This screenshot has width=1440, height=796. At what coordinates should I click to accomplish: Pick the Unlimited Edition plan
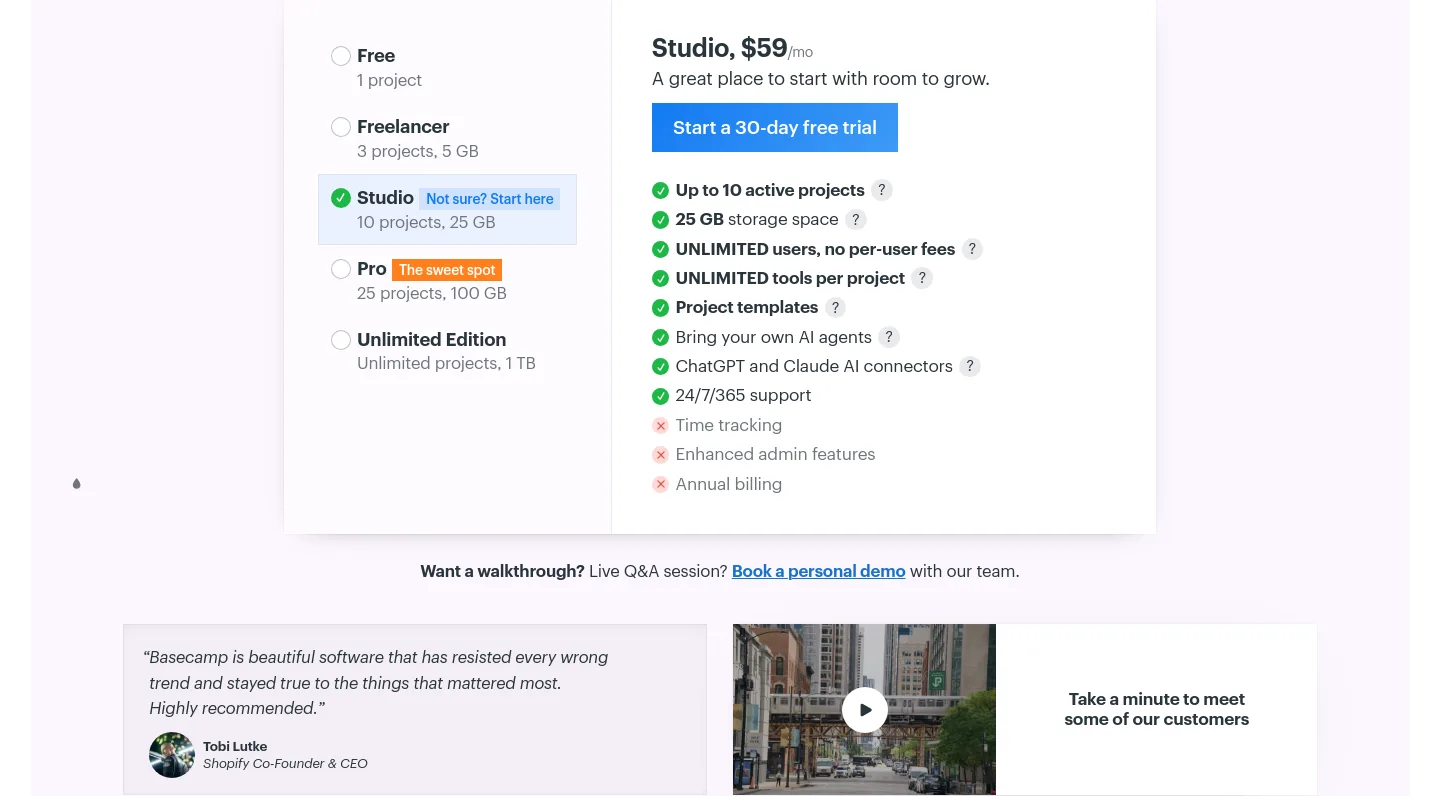click(341, 340)
